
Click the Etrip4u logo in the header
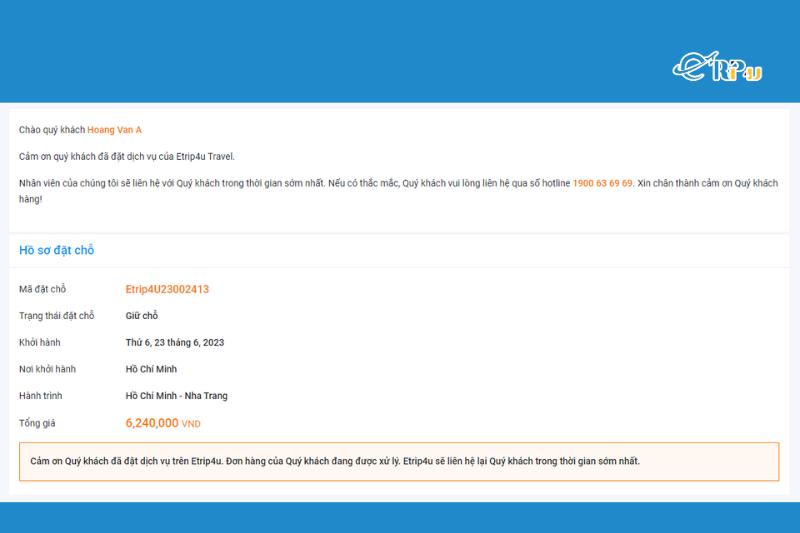pyautogui.click(x=717, y=66)
